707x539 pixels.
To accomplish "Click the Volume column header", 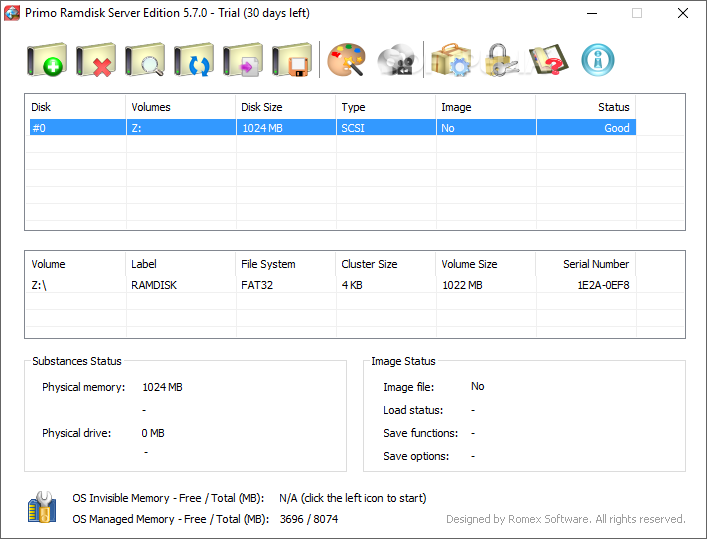I will pyautogui.click(x=76, y=264).
